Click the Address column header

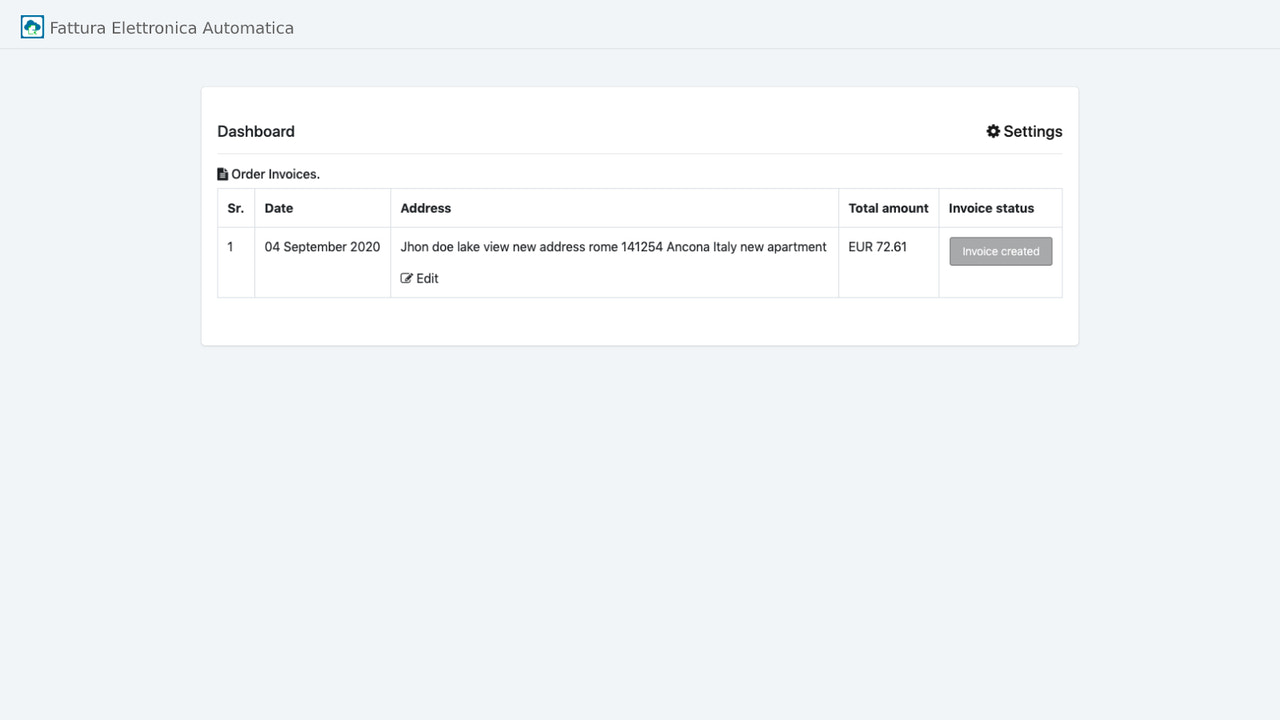615,208
